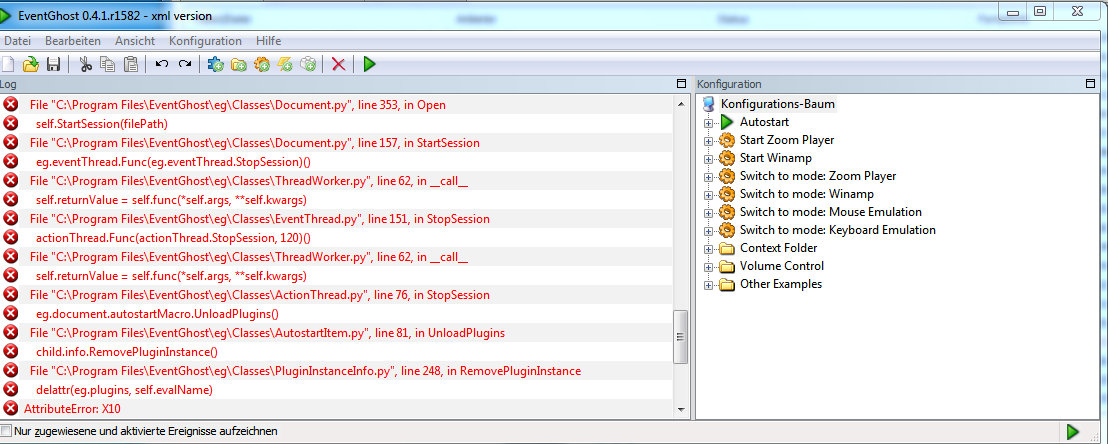
Task: Undo the last change
Action: pyautogui.click(x=162, y=64)
